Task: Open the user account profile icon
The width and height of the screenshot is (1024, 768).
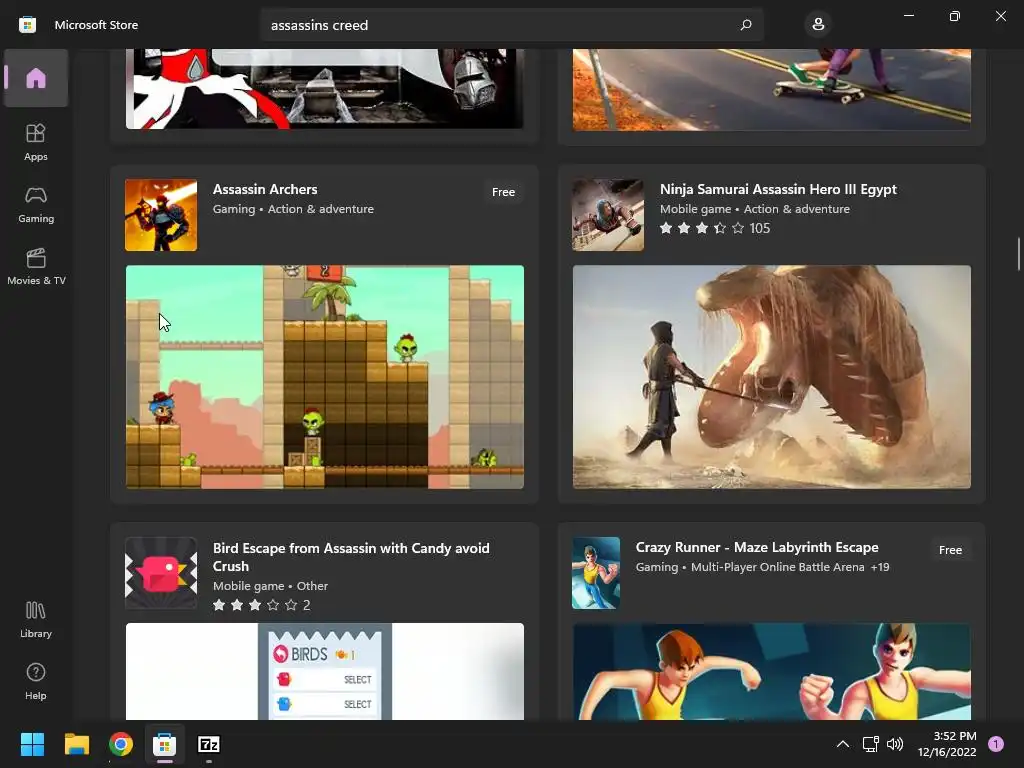Action: (818, 25)
